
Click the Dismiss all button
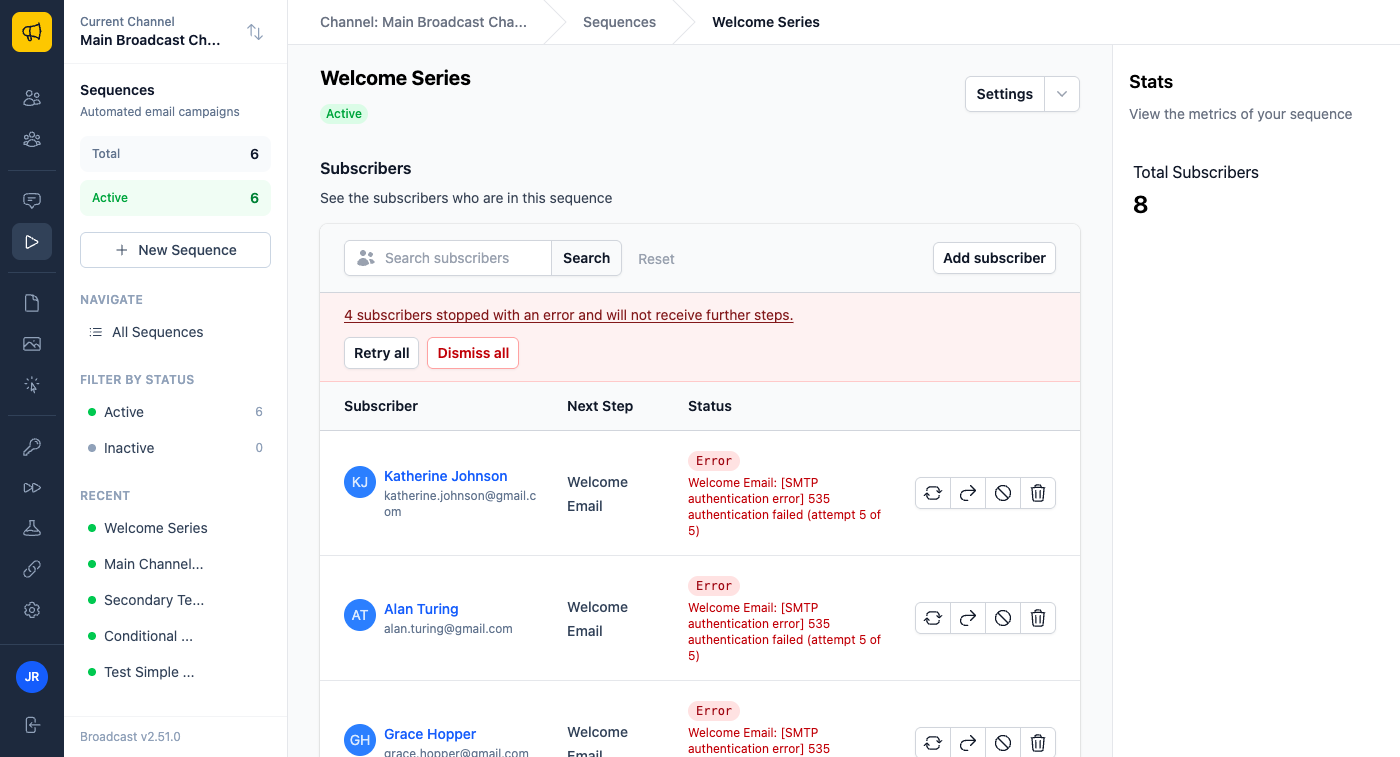click(473, 353)
